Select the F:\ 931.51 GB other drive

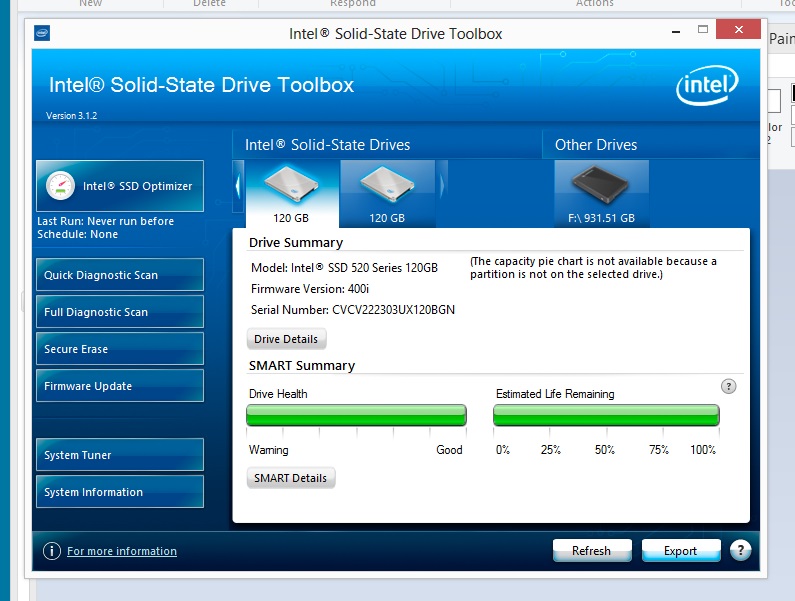pyautogui.click(x=601, y=194)
